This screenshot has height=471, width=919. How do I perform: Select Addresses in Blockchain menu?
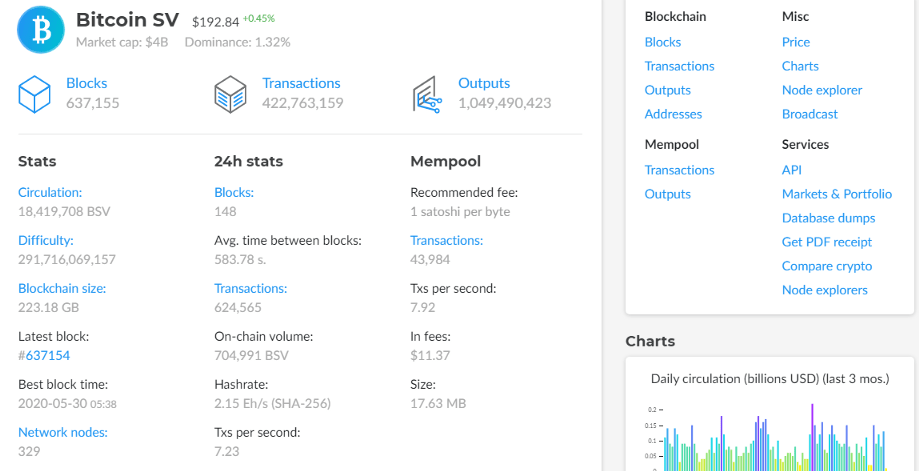pyautogui.click(x=673, y=114)
